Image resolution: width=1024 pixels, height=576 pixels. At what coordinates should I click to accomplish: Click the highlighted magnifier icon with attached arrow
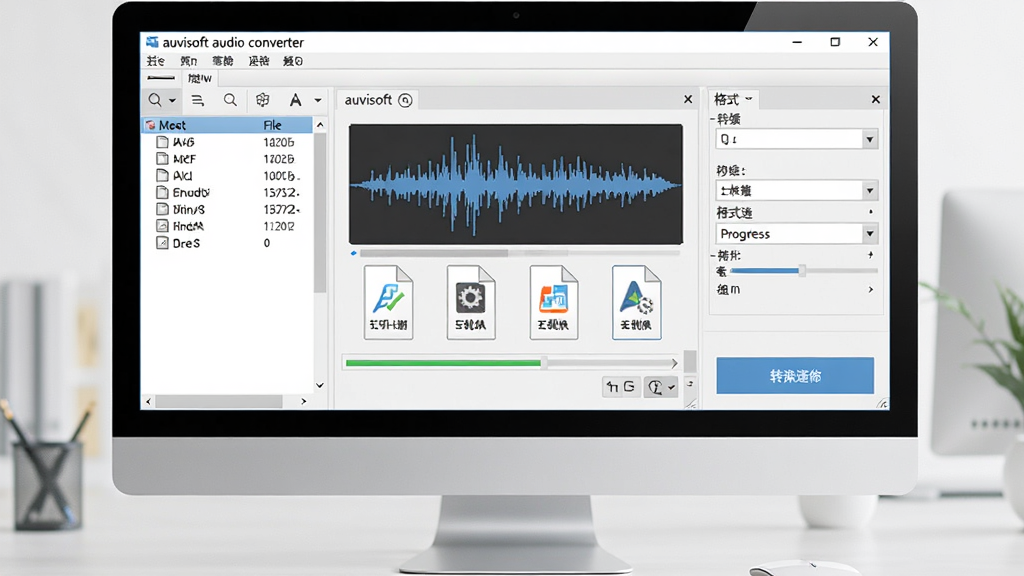click(x=155, y=100)
